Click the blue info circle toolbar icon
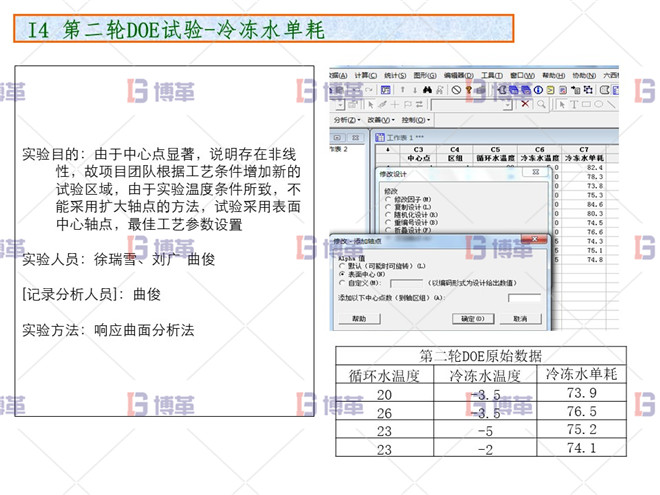Image resolution: width=660 pixels, height=495 pixels. [538, 90]
